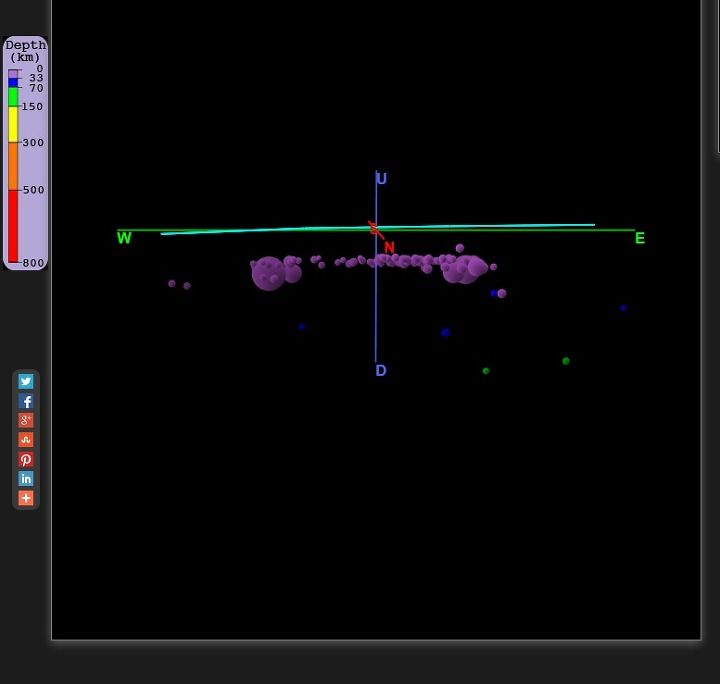Share on StumbleUpon icon
720x684 pixels.
(x=26, y=440)
